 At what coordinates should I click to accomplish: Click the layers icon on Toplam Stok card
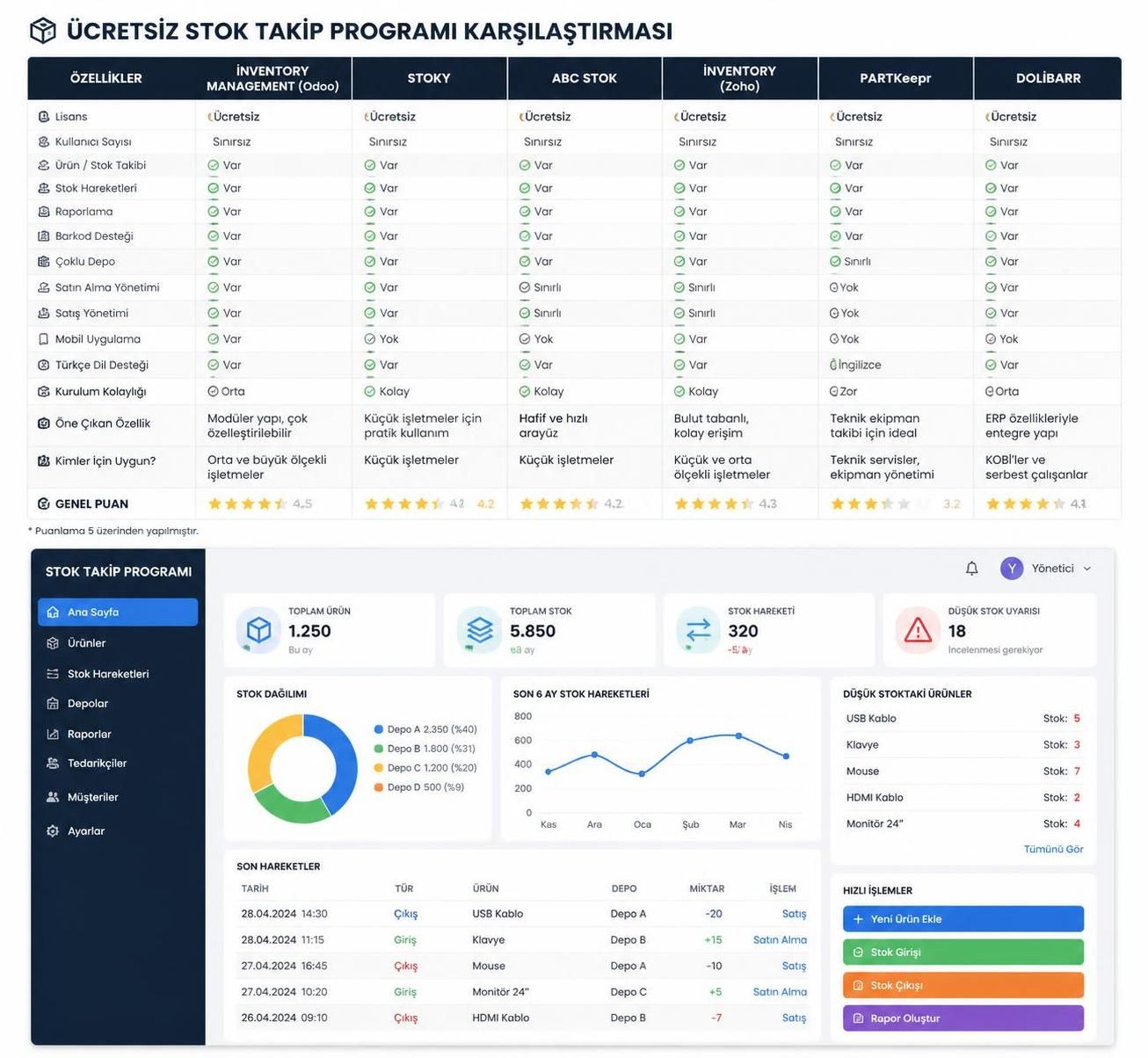pyautogui.click(x=480, y=631)
